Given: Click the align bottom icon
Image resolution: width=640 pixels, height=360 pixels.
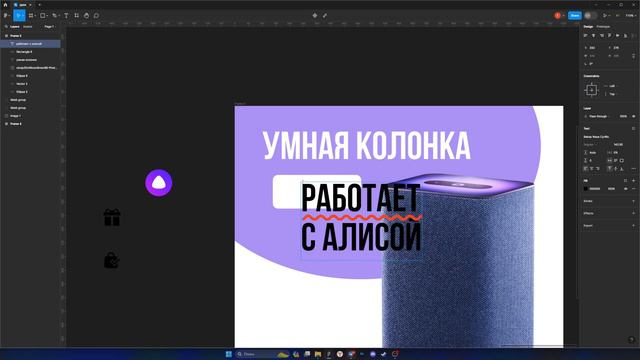Looking at the screenshot, I should [625, 36].
